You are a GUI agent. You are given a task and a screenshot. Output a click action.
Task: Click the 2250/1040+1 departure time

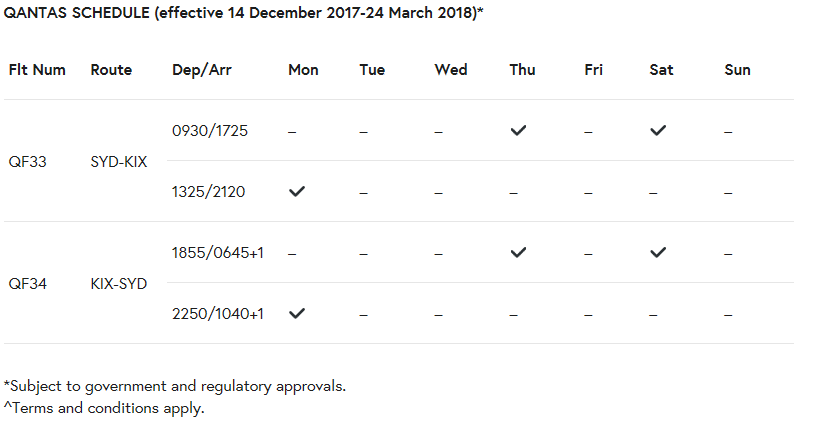pyautogui.click(x=218, y=314)
